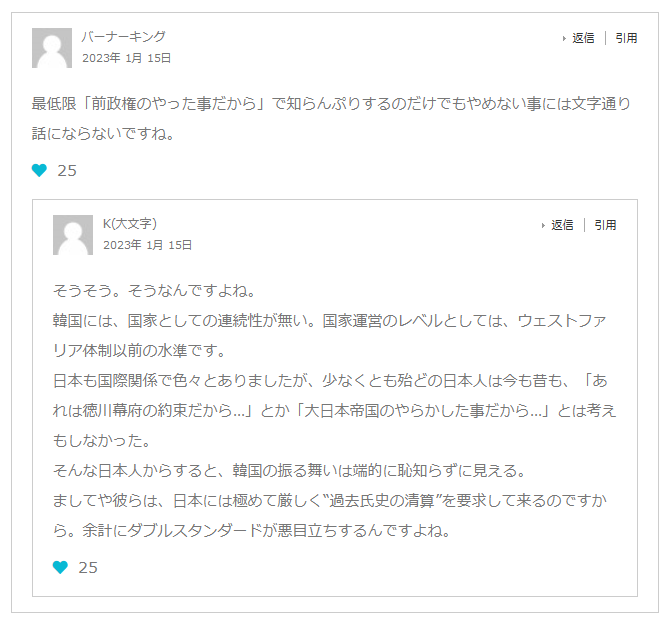The image size is (669, 617).
Task: Reply to K(大文字) using 返信
Action: click(x=562, y=226)
